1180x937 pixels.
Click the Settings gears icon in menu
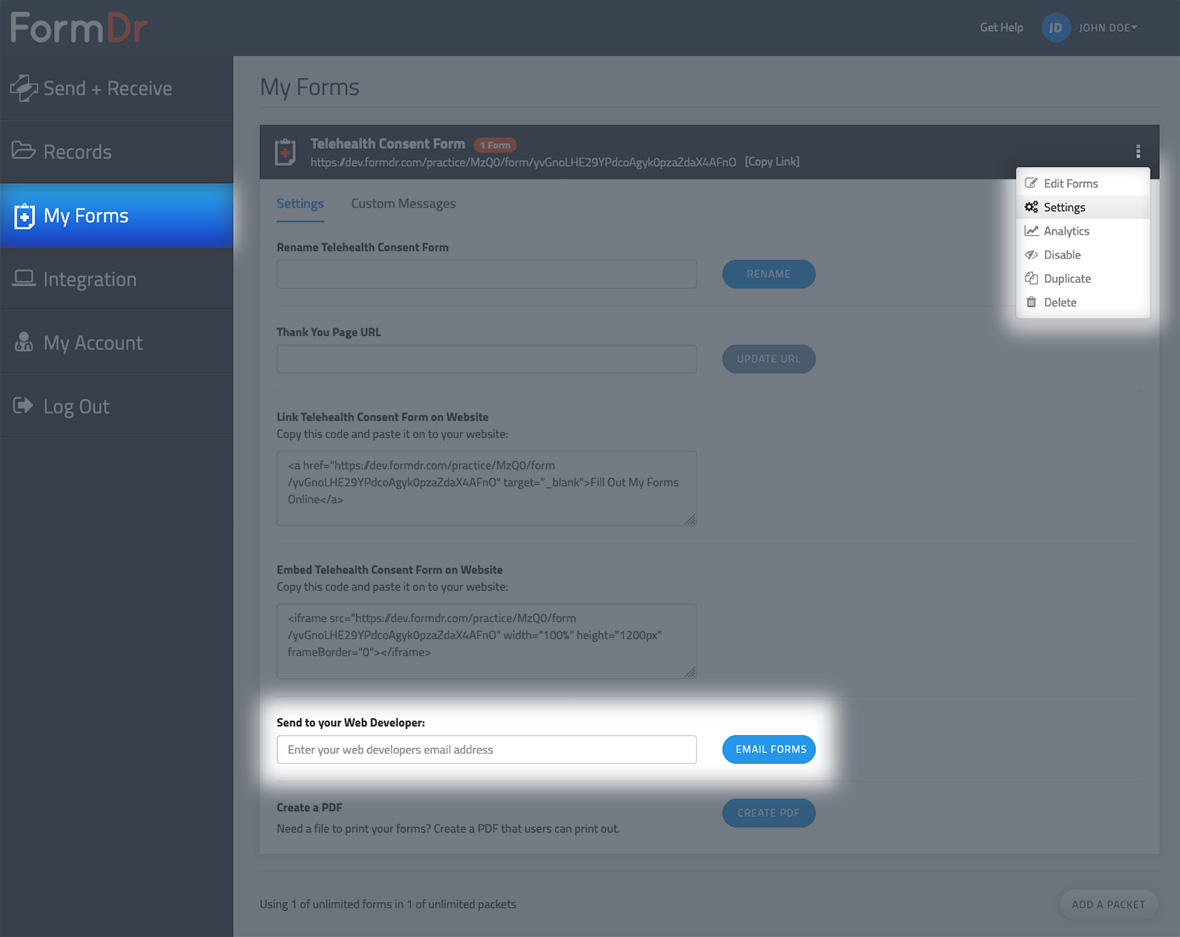pos(1031,207)
